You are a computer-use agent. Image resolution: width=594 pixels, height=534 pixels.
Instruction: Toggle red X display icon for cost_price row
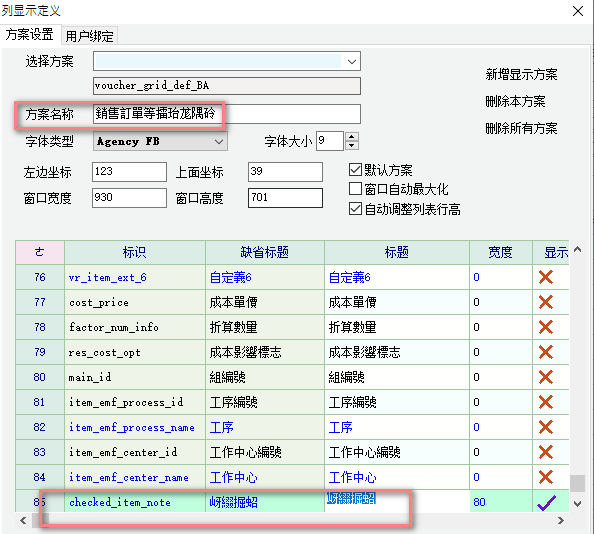(x=546, y=302)
